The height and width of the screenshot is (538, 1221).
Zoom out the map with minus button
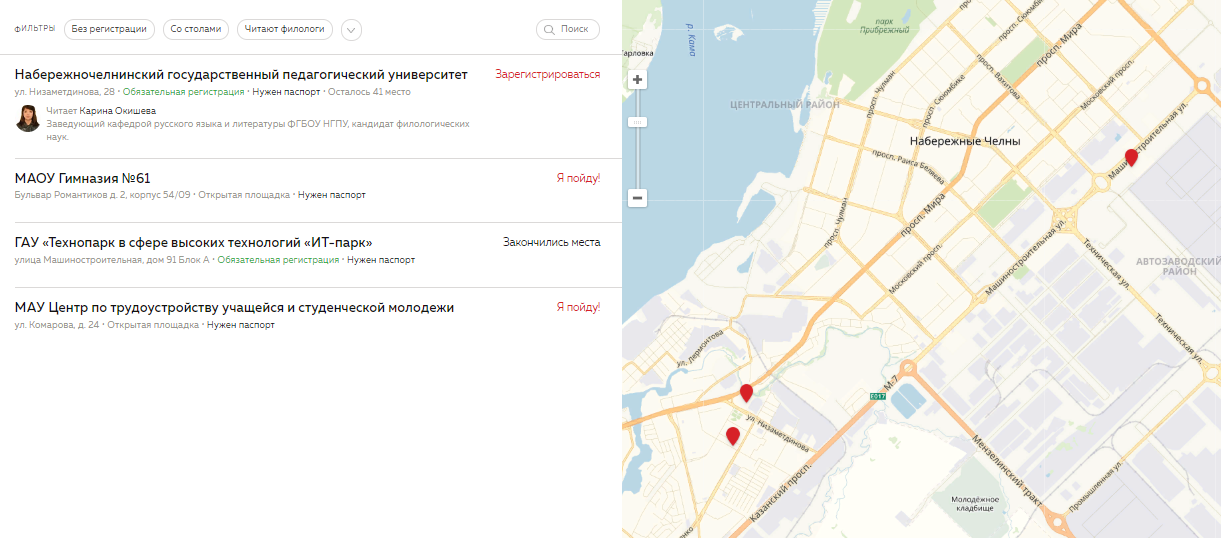637,198
